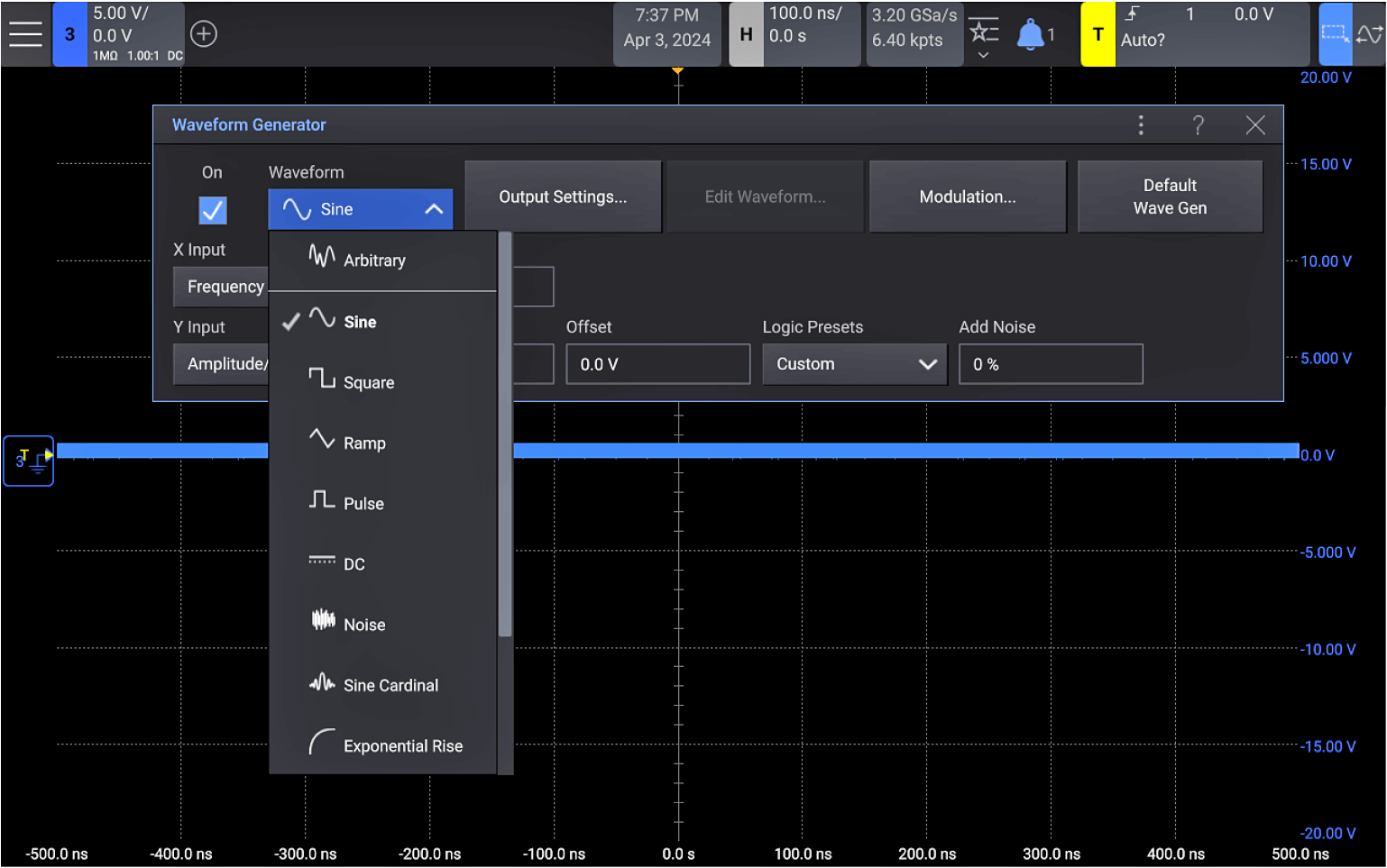This screenshot has width=1387, height=868.
Task: Click the Output Settings button
Action: click(x=563, y=196)
